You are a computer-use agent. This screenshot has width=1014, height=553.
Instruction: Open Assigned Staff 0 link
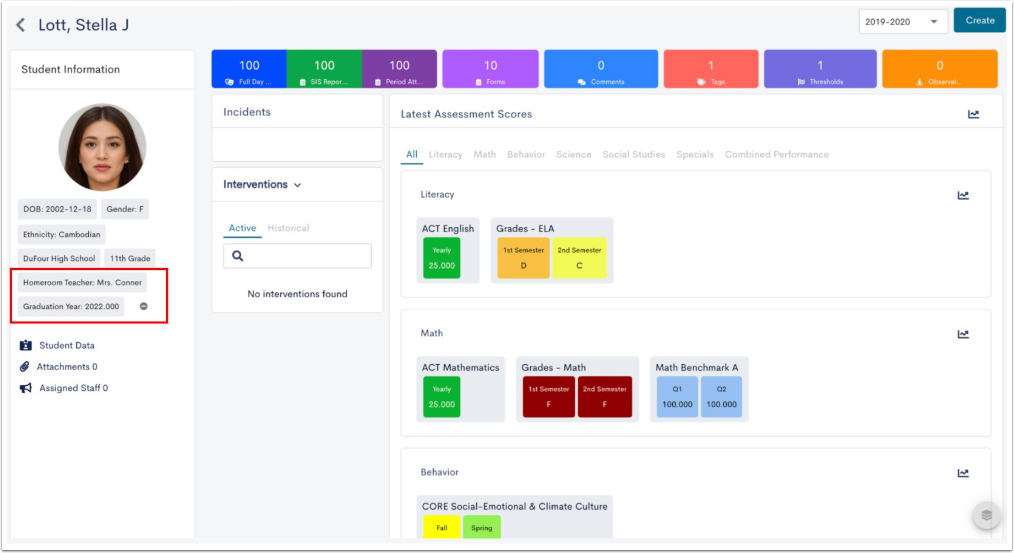pyautogui.click(x=74, y=388)
